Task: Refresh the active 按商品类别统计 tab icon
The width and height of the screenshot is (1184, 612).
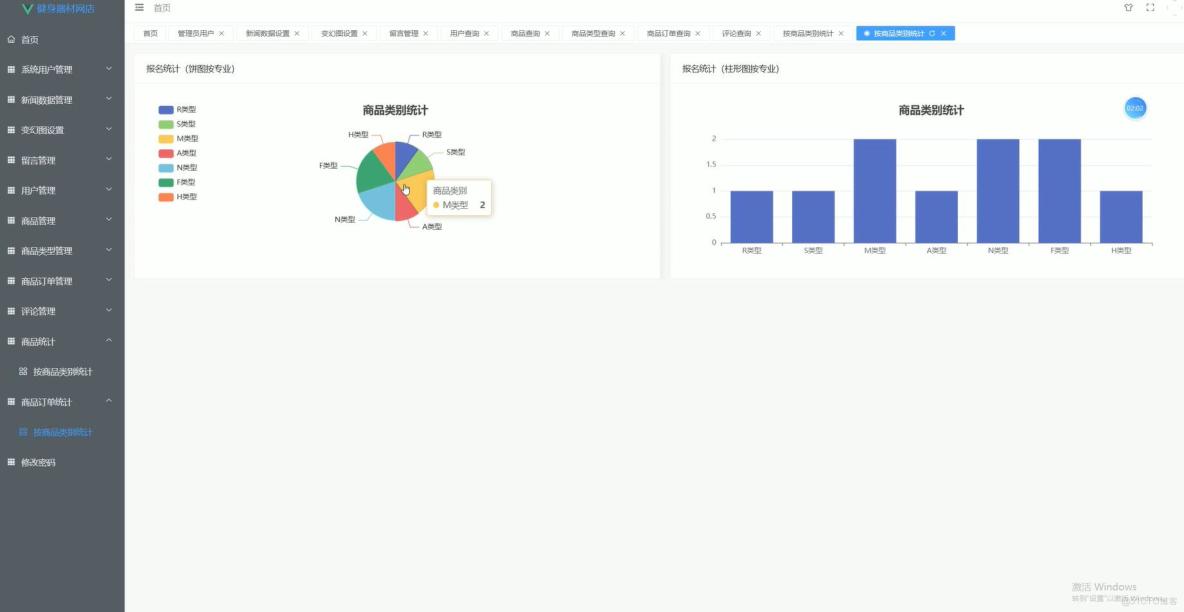Action: tap(930, 33)
